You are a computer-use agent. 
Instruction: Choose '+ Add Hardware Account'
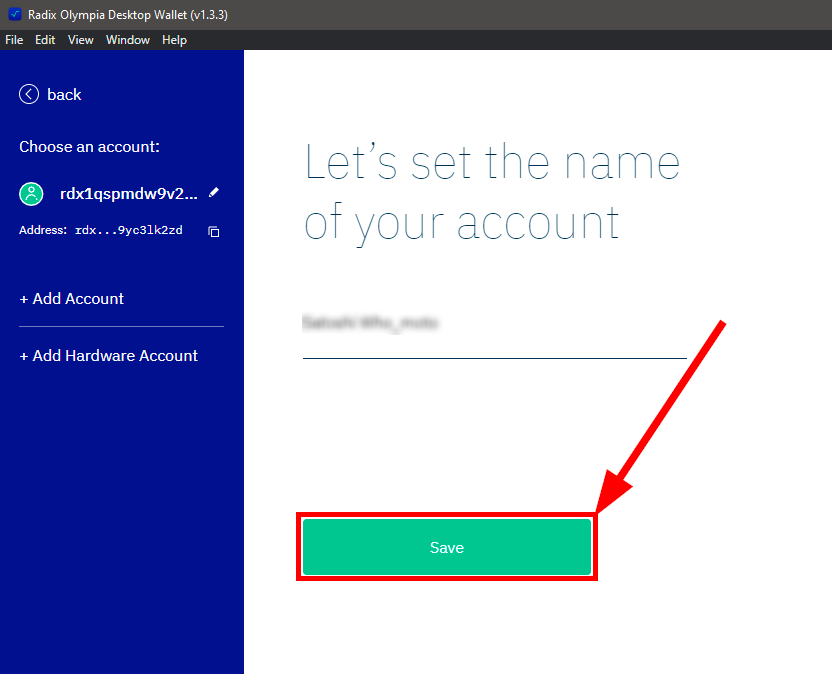(109, 355)
